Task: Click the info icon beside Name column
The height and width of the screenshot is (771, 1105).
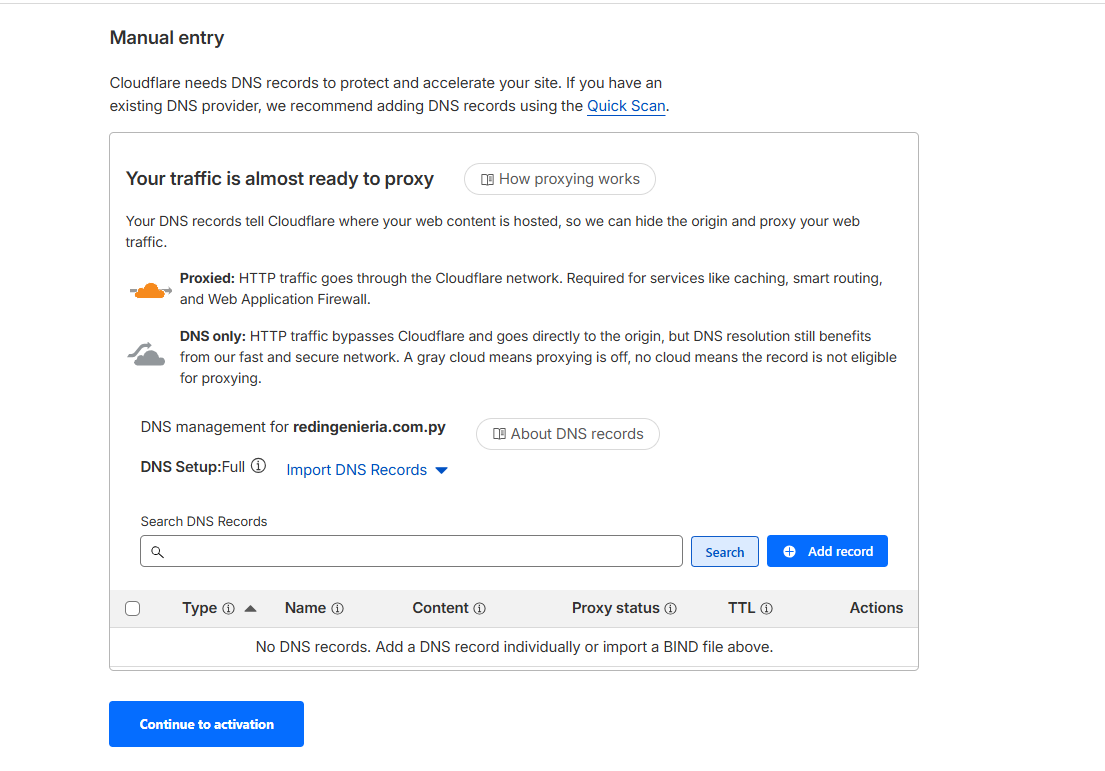Action: tap(337, 609)
